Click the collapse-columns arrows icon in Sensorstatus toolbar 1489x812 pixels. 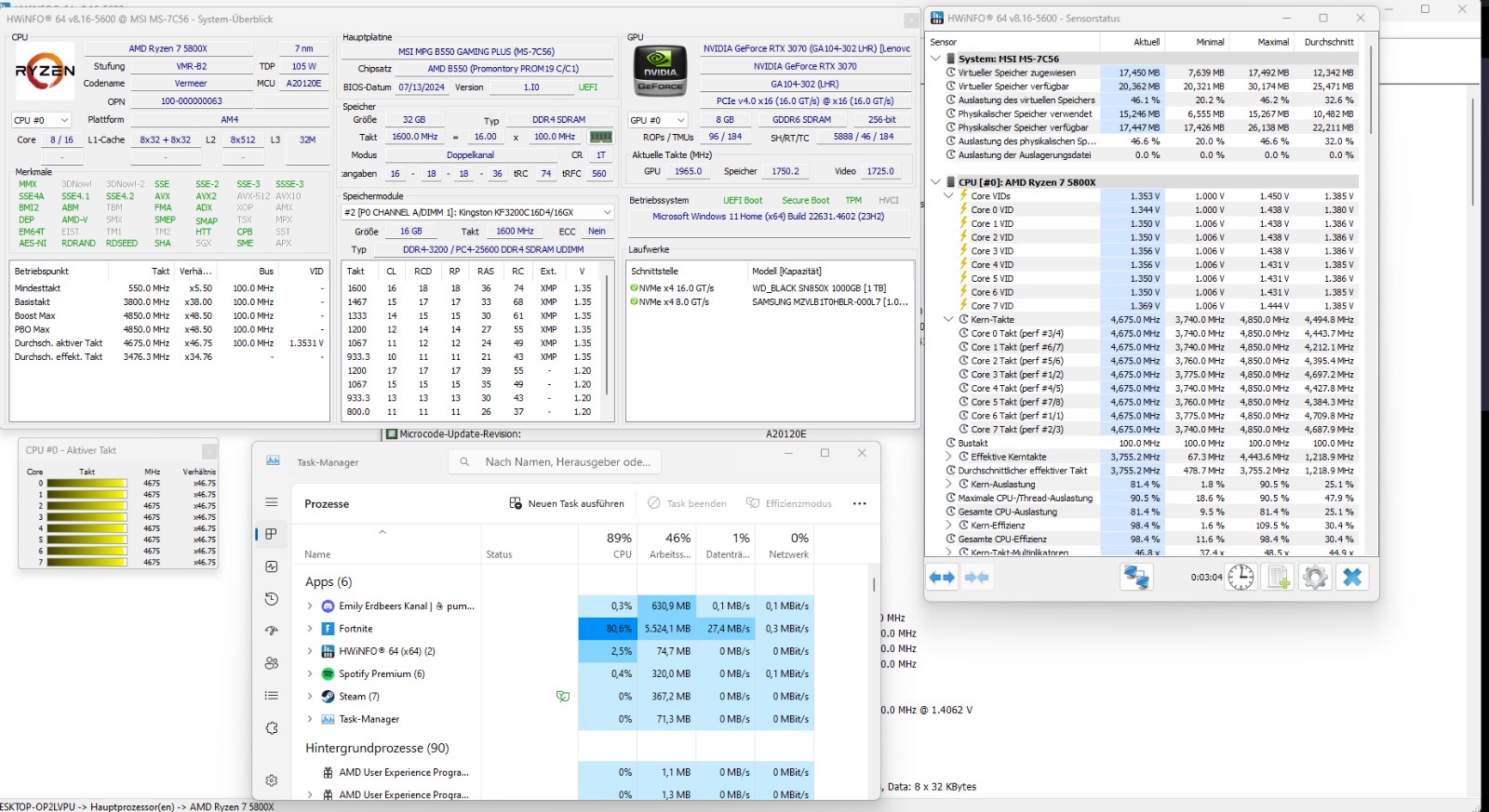(976, 578)
